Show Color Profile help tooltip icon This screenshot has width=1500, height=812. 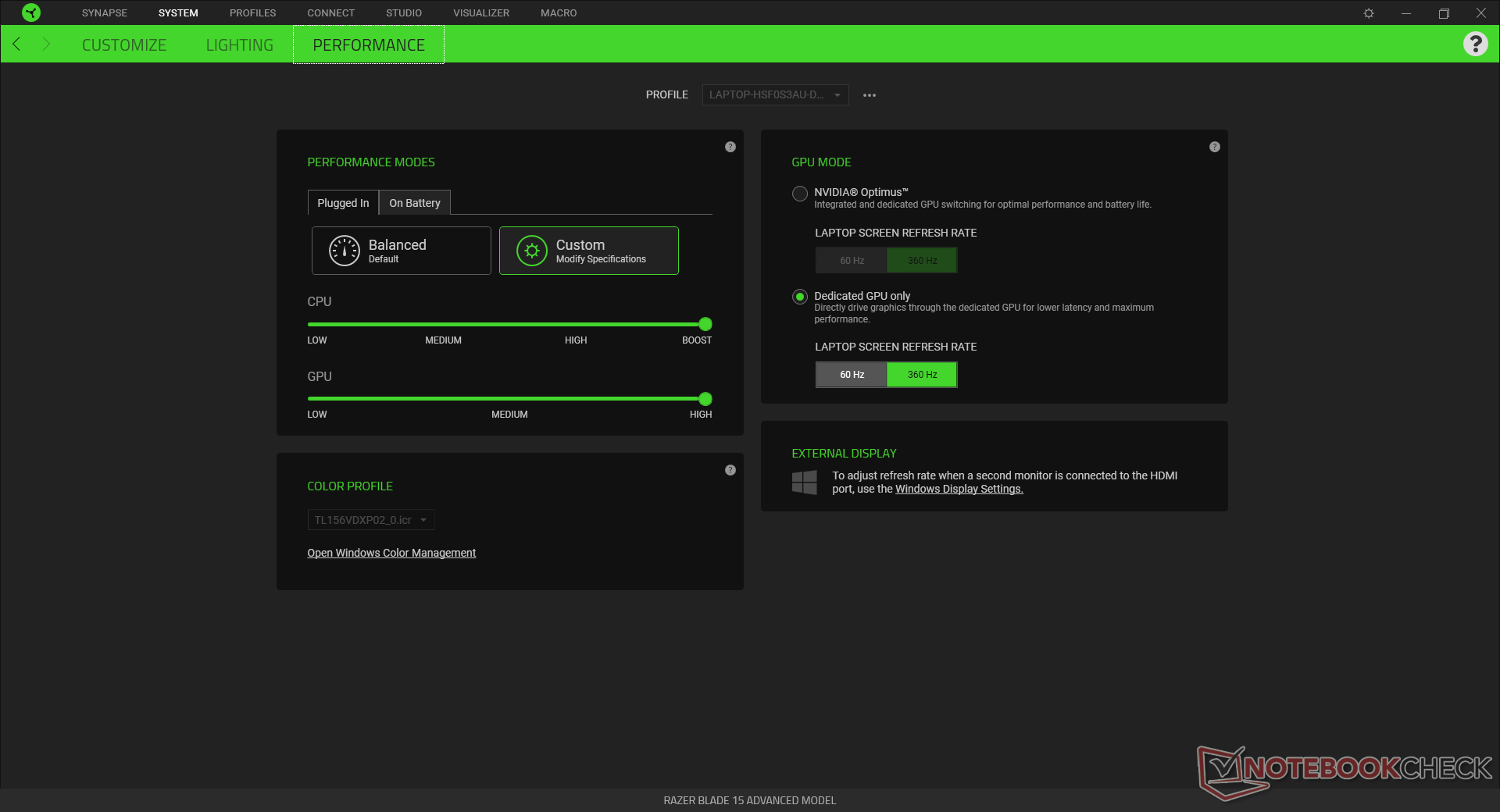click(x=730, y=470)
